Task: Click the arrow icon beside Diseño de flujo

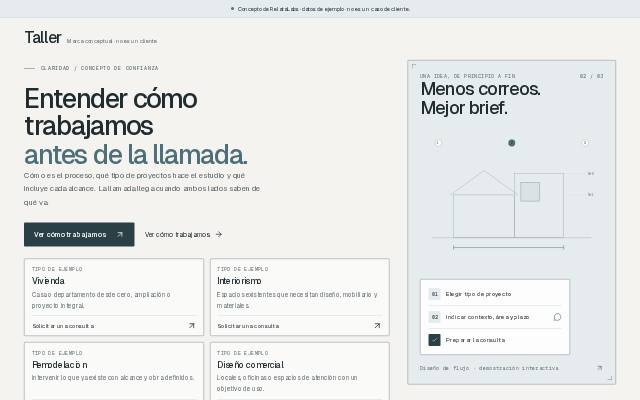Action: tap(600, 368)
